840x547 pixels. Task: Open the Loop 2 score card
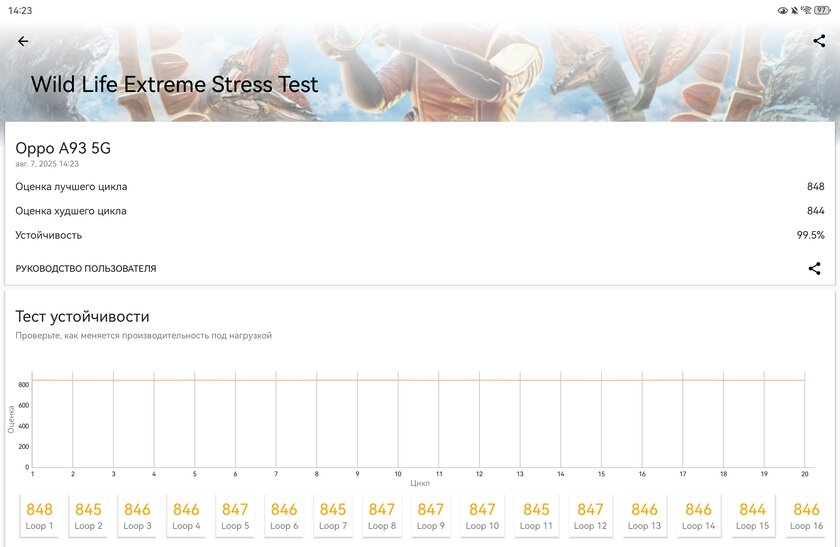(88, 516)
